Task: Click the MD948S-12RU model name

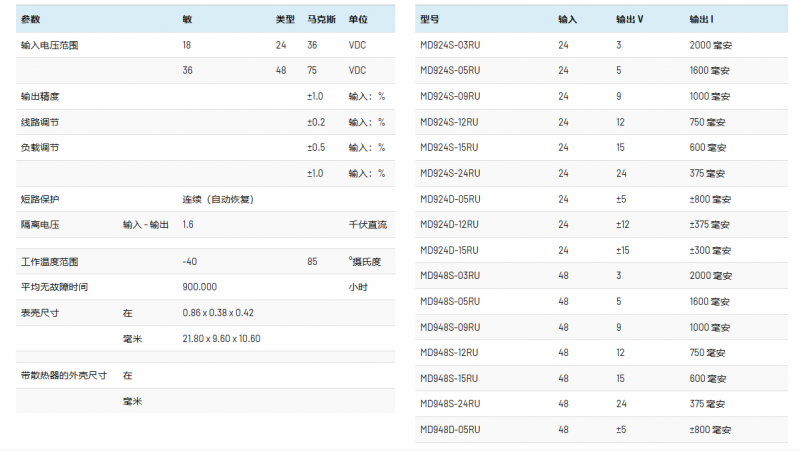Action: pyautogui.click(x=449, y=353)
